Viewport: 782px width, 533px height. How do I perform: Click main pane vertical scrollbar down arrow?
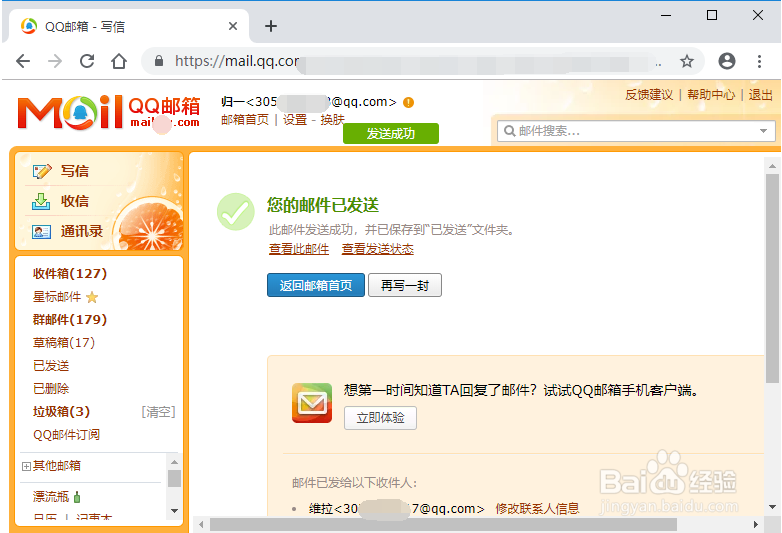tap(773, 507)
